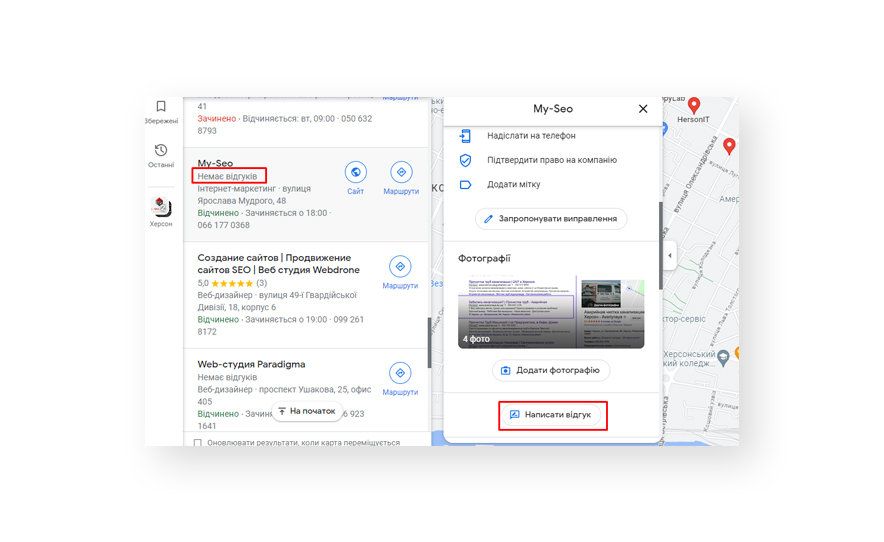Screen dimensions: 884x542
Task: Get Маршрути directions for My-Seo
Action: (400, 172)
